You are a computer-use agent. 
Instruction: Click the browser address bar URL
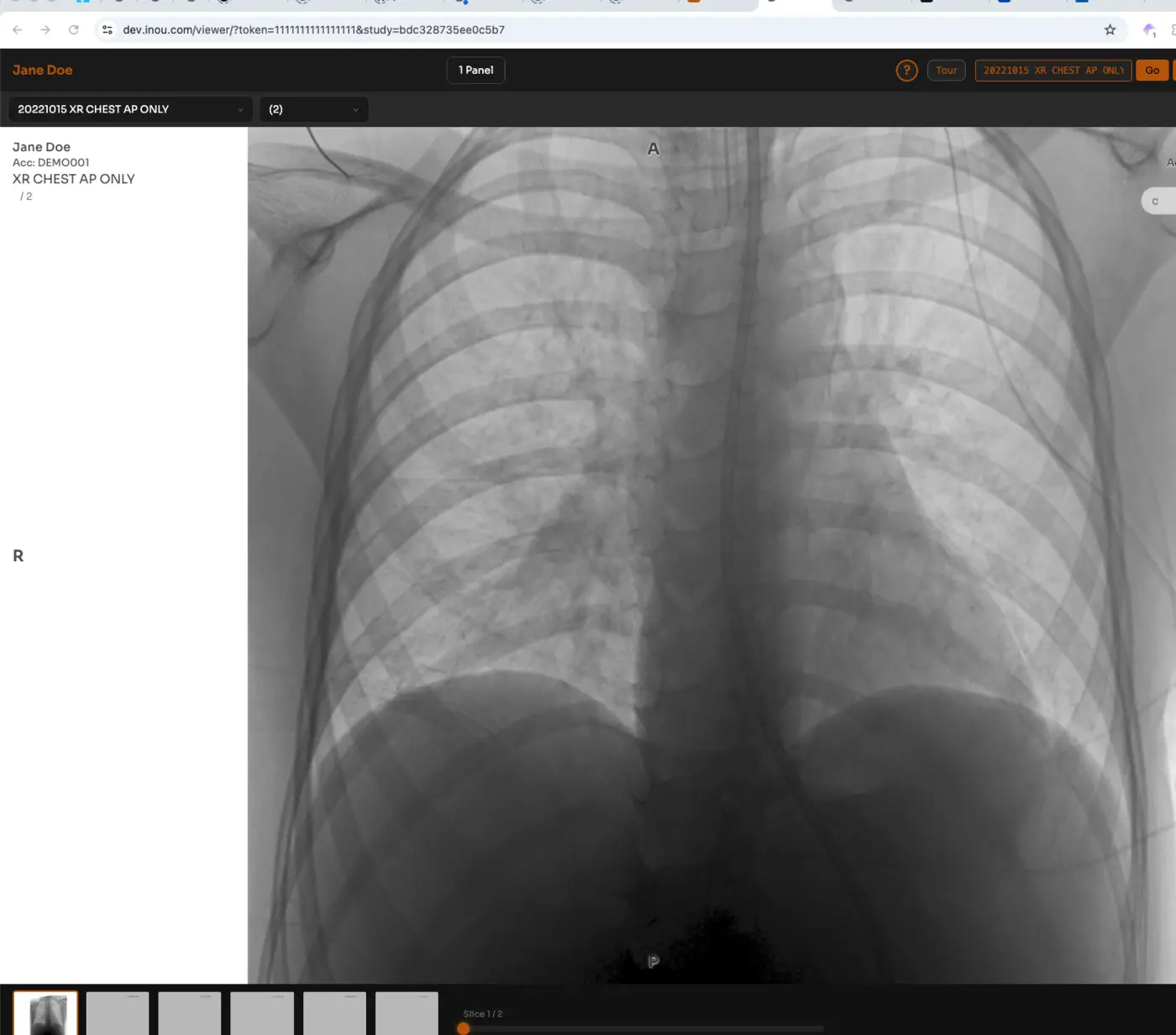point(313,29)
